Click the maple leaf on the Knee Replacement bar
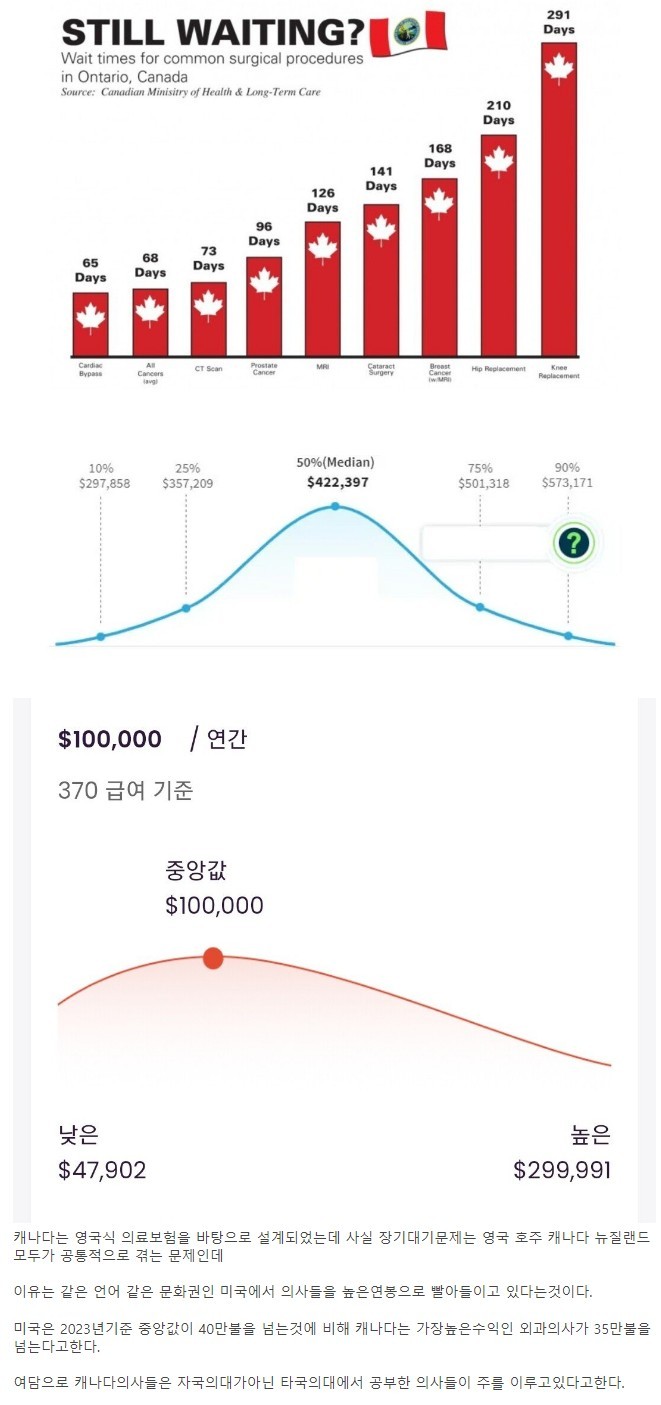The width and height of the screenshot is (661, 1405). pyautogui.click(x=558, y=68)
